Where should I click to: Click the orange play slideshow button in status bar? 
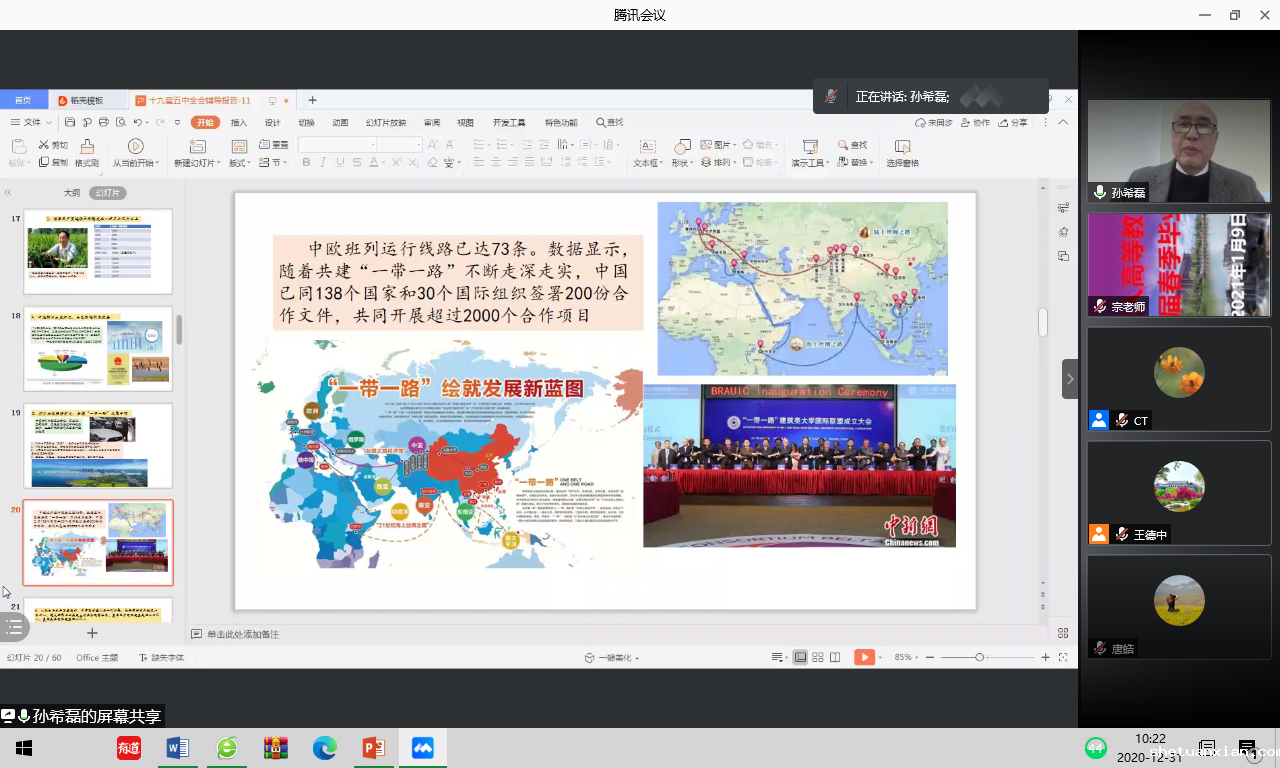coord(863,657)
